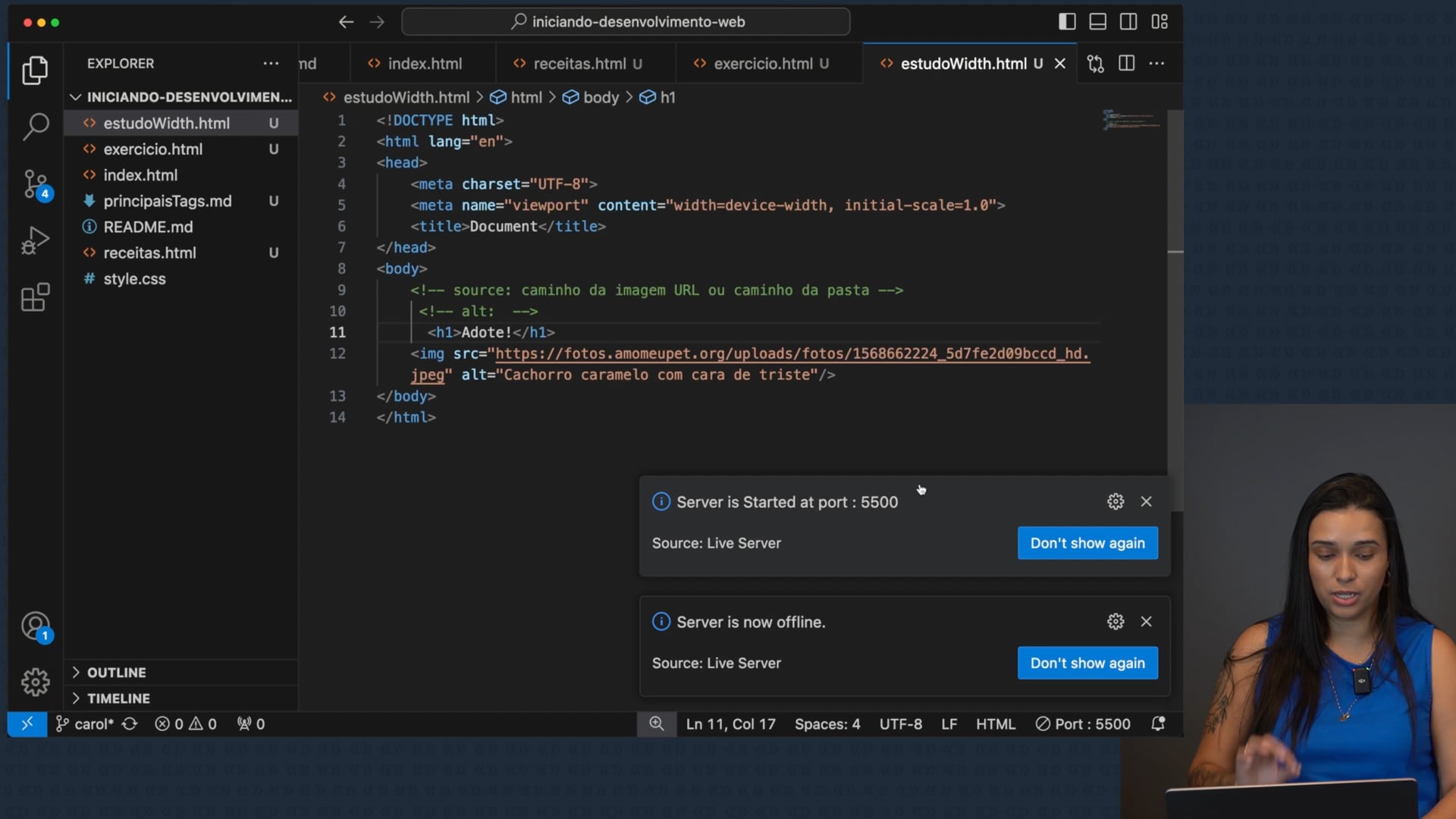
Task: Switch to the receitas.html tab
Action: tap(579, 64)
